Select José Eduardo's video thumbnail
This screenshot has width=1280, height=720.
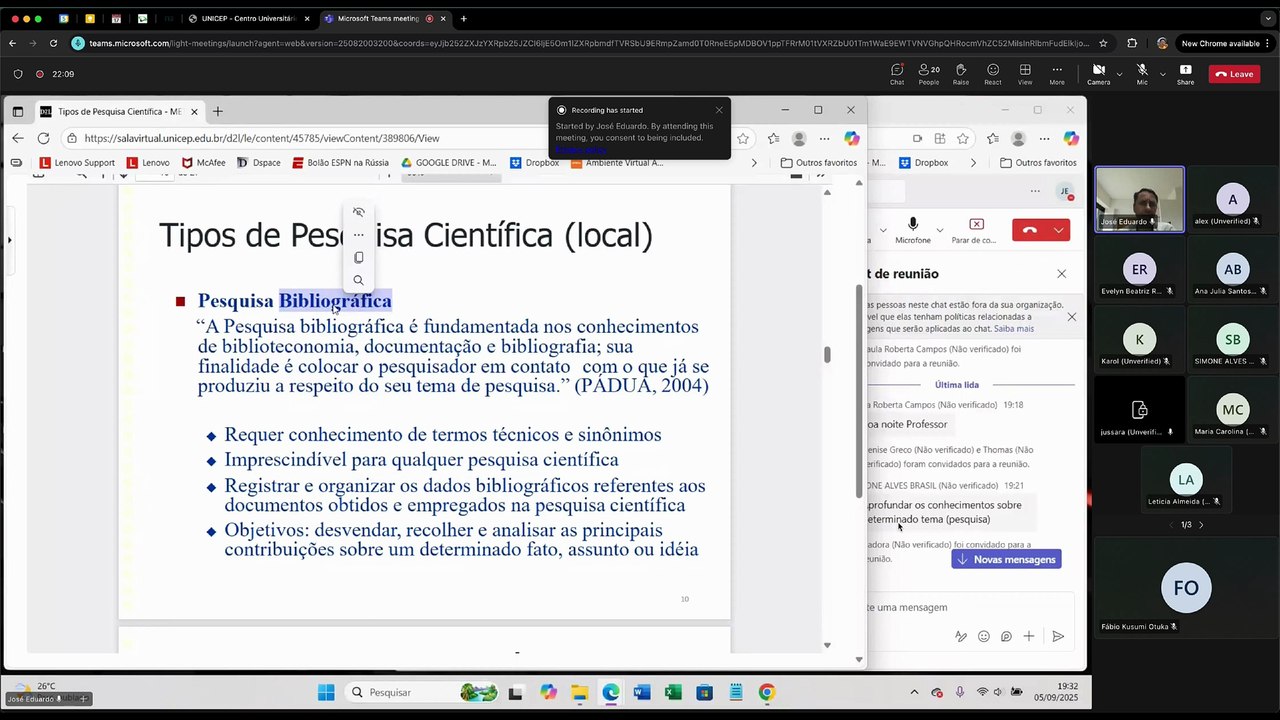tap(1139, 199)
